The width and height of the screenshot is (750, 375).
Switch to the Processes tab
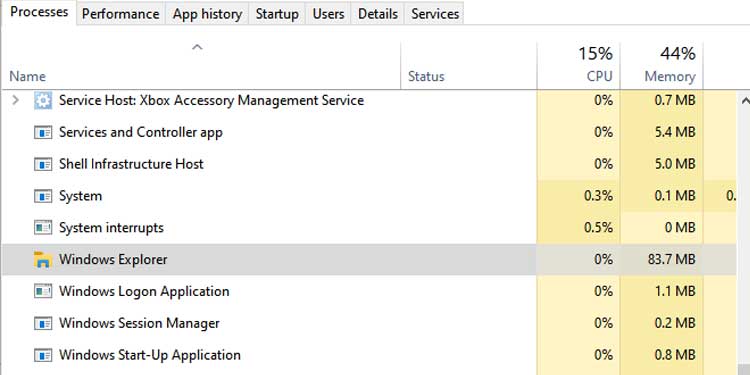[x=39, y=12]
